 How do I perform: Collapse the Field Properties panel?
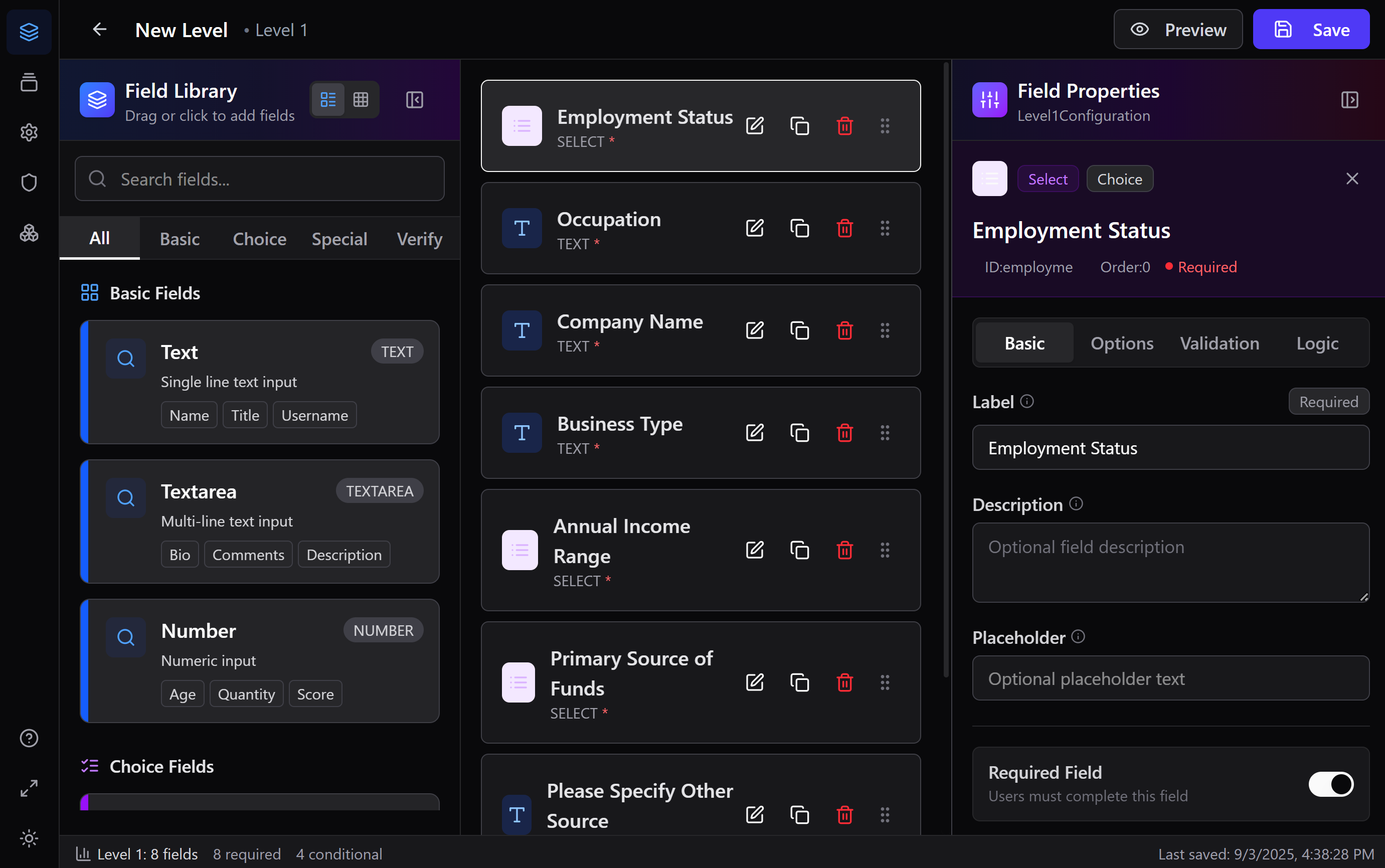[x=1350, y=99]
